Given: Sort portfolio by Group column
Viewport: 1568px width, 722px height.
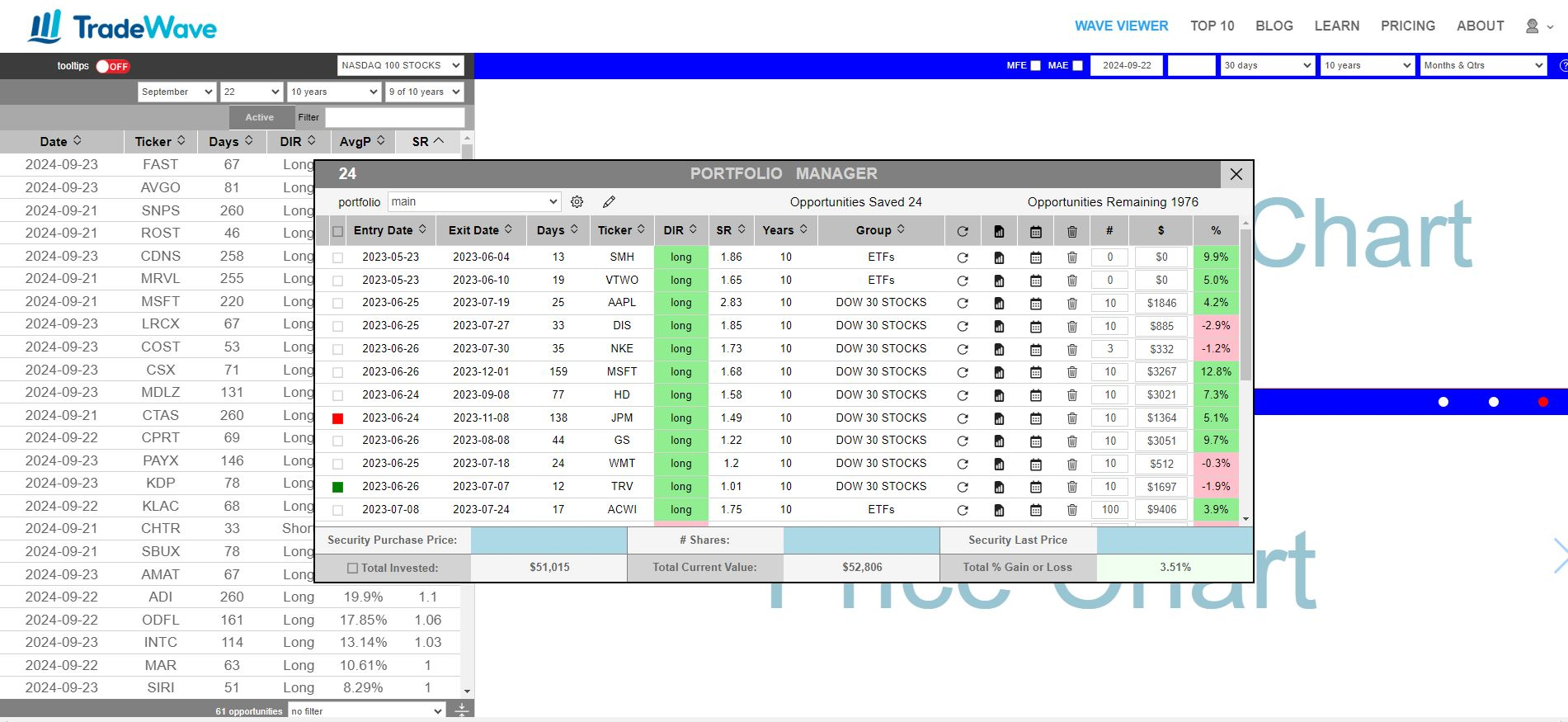Looking at the screenshot, I should pyautogui.click(x=881, y=230).
